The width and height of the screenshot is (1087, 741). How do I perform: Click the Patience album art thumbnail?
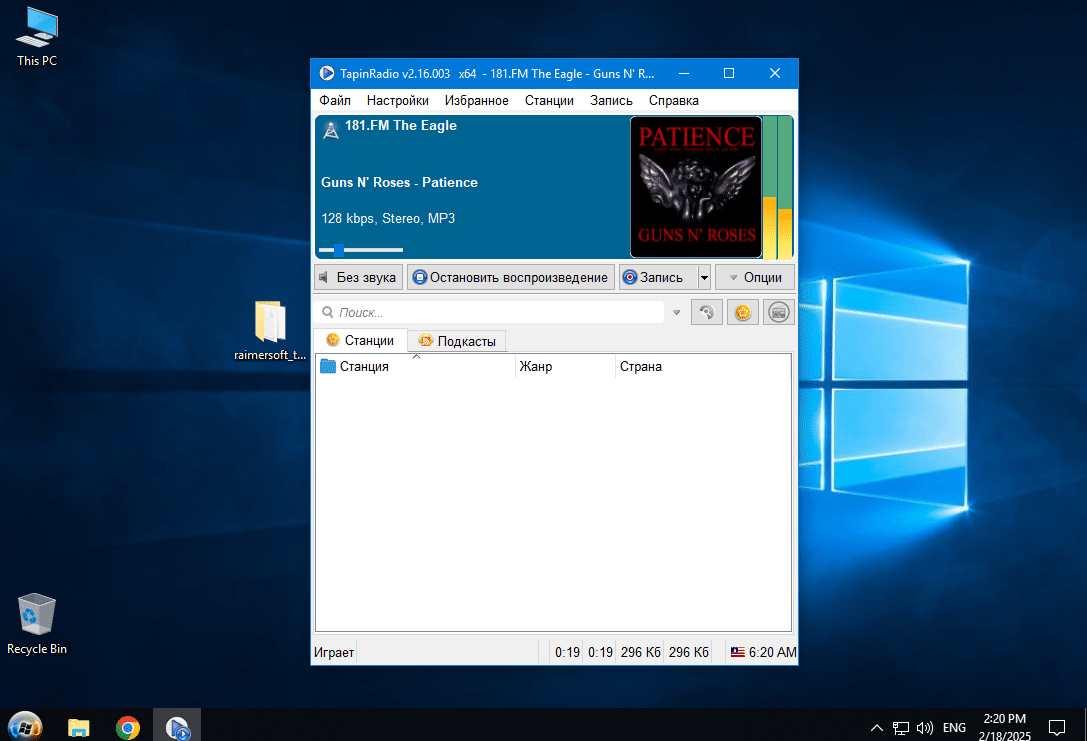pos(696,187)
